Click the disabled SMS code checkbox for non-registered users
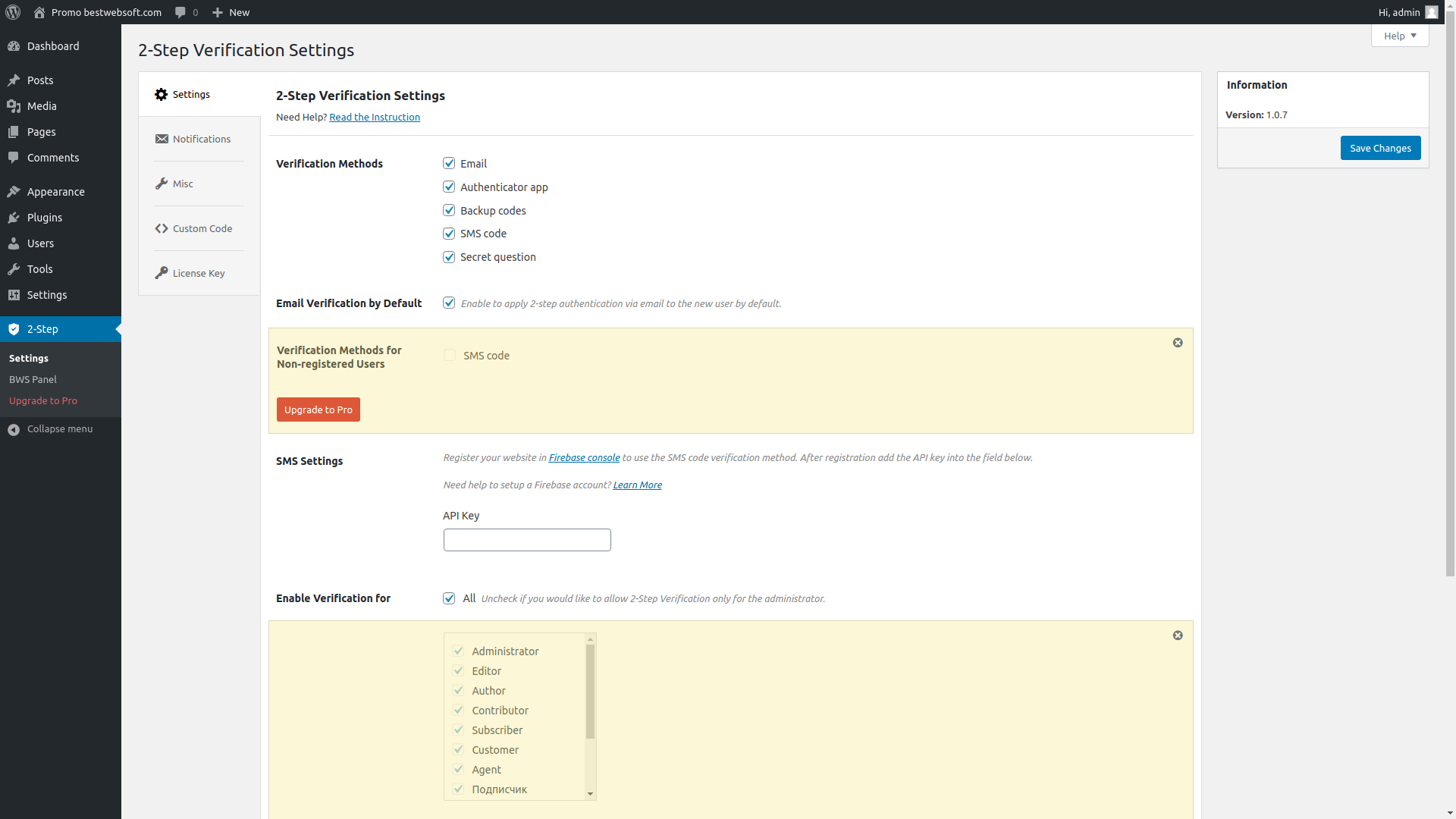The width and height of the screenshot is (1456, 819). pyautogui.click(x=450, y=355)
